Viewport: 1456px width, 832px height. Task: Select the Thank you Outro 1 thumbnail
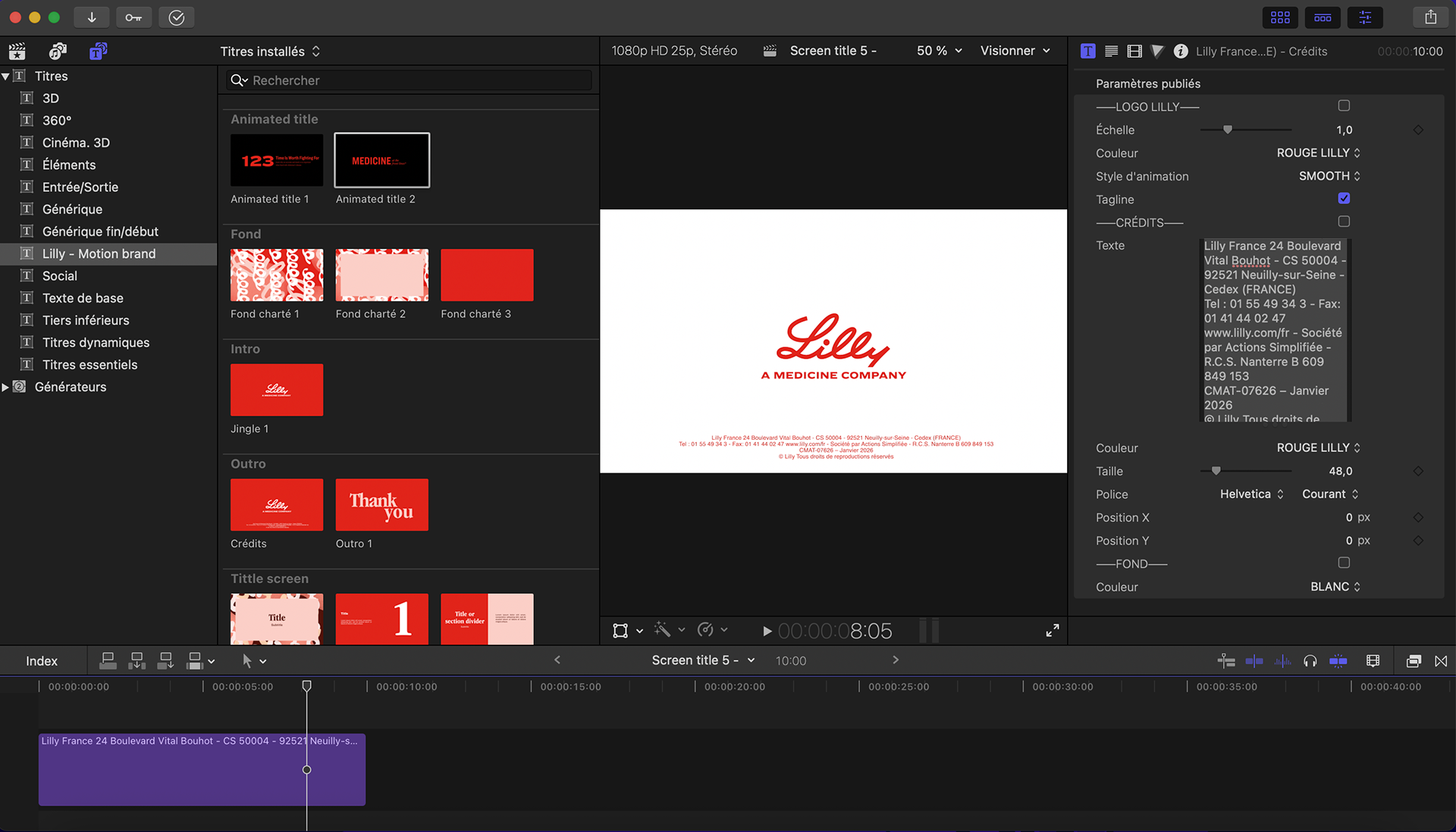click(381, 504)
